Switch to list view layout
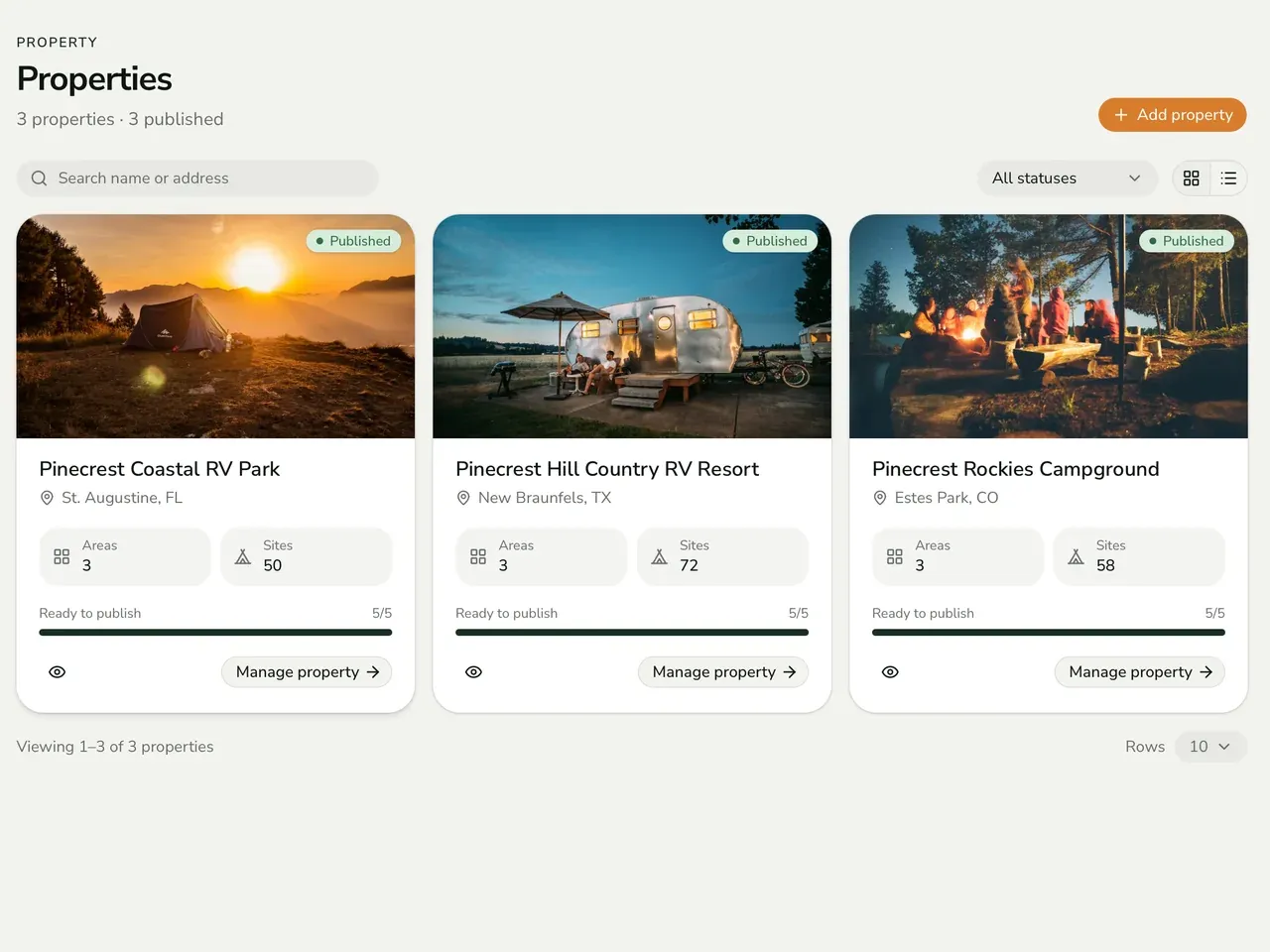Viewport: 1270px width, 952px height. pyautogui.click(x=1228, y=178)
